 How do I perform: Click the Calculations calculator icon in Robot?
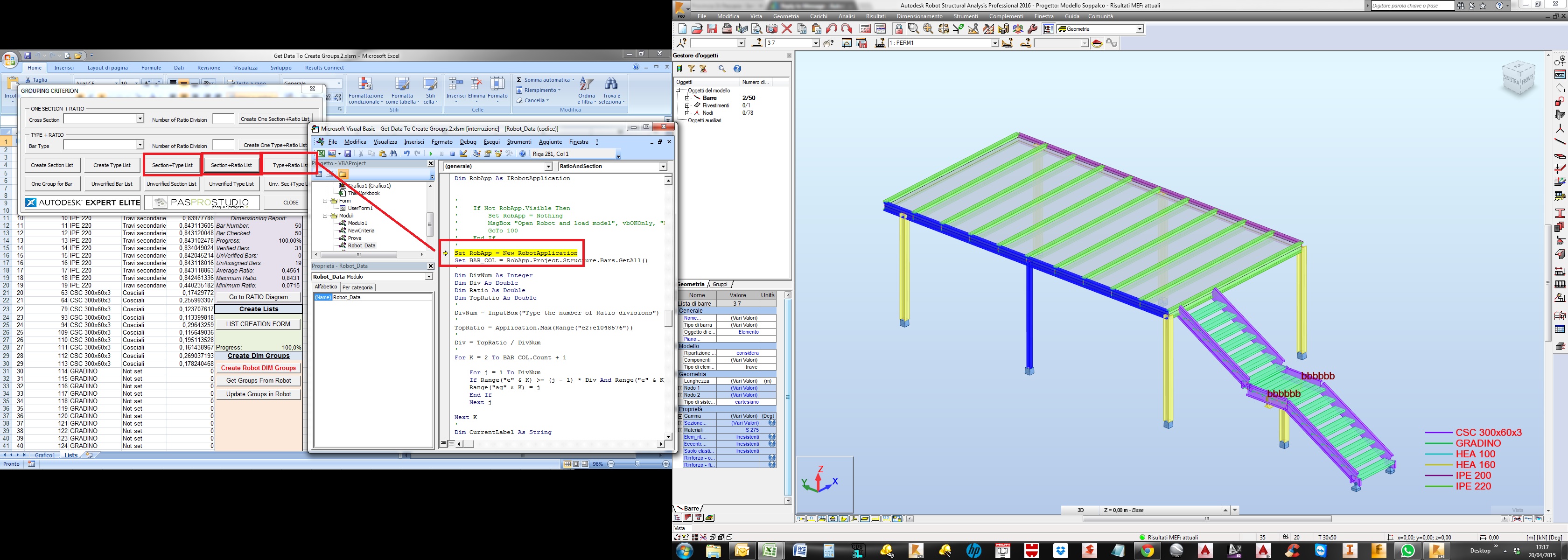[865, 29]
